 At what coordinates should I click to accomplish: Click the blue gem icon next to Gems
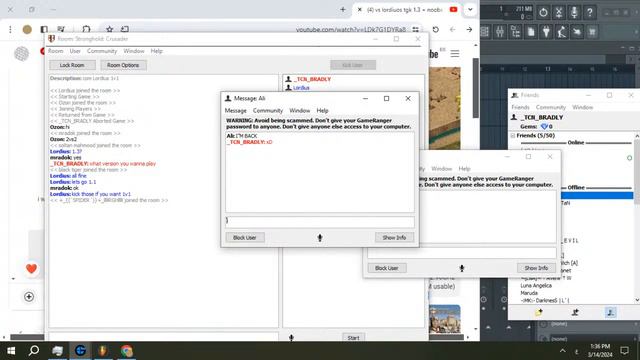(544, 127)
